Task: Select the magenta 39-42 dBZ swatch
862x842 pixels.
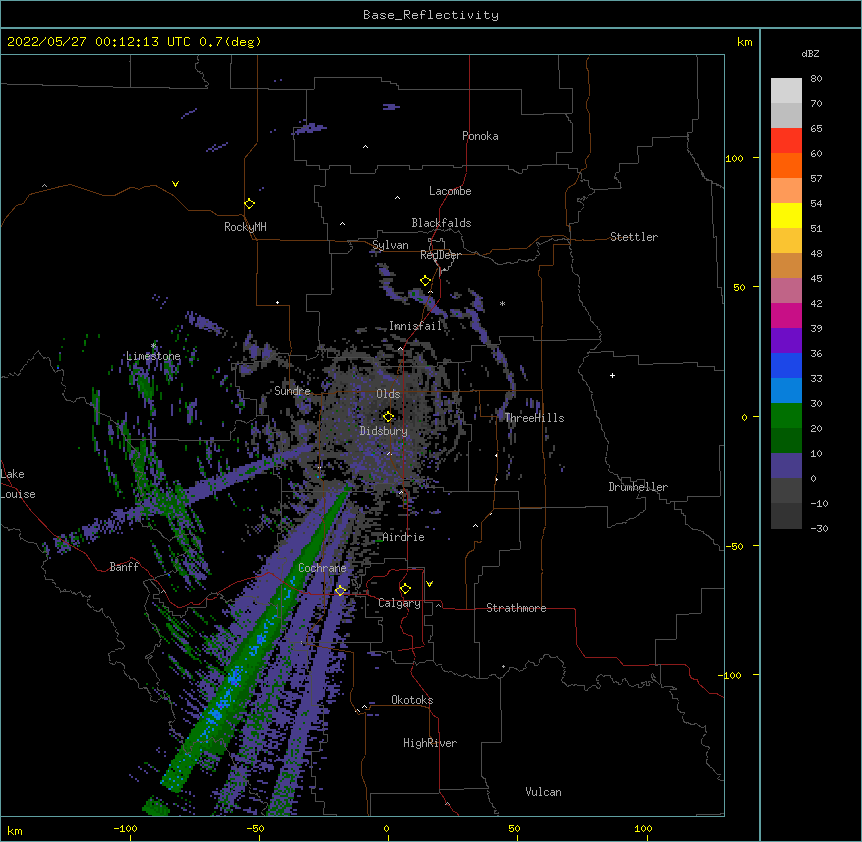Action: [x=786, y=316]
